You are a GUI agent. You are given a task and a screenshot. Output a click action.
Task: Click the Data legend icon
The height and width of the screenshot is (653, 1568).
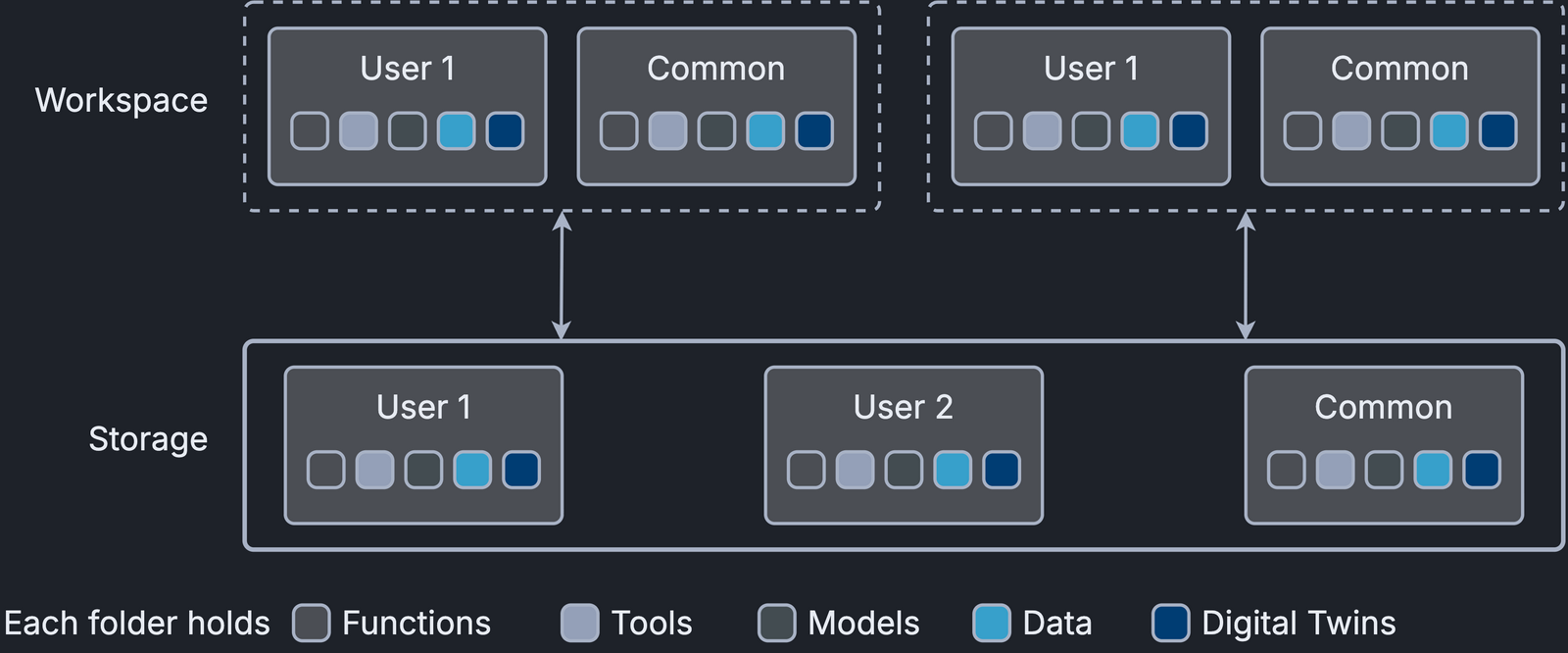[x=992, y=623]
